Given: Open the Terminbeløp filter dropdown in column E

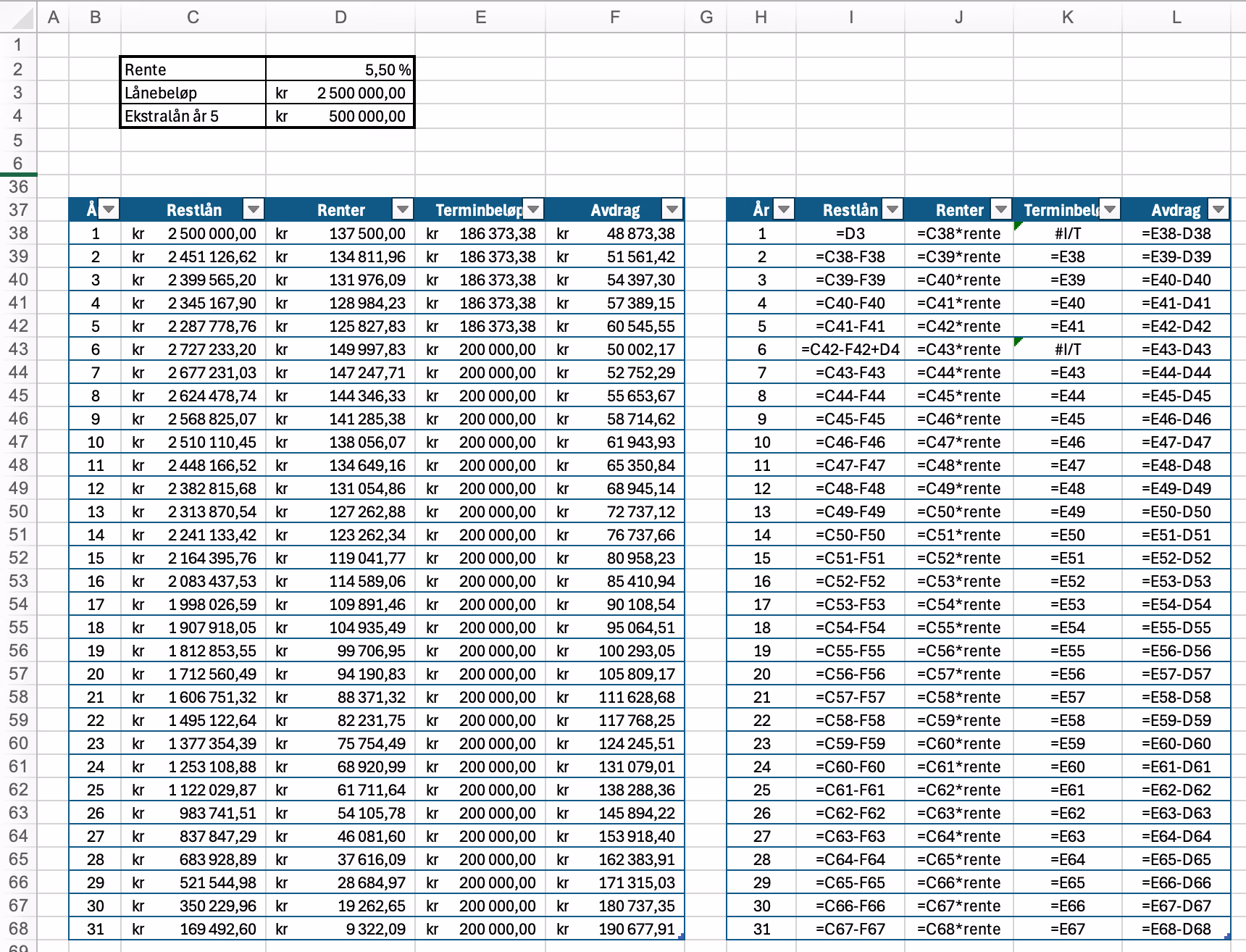Looking at the screenshot, I should point(533,210).
